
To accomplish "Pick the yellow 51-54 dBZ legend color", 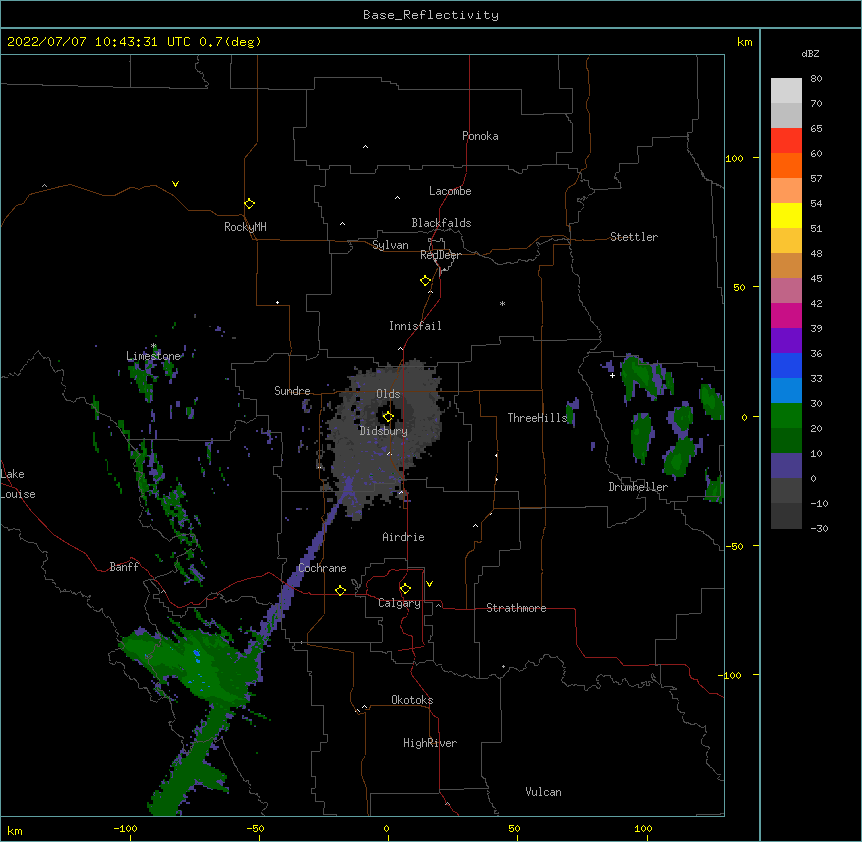I will pyautogui.click(x=786, y=215).
